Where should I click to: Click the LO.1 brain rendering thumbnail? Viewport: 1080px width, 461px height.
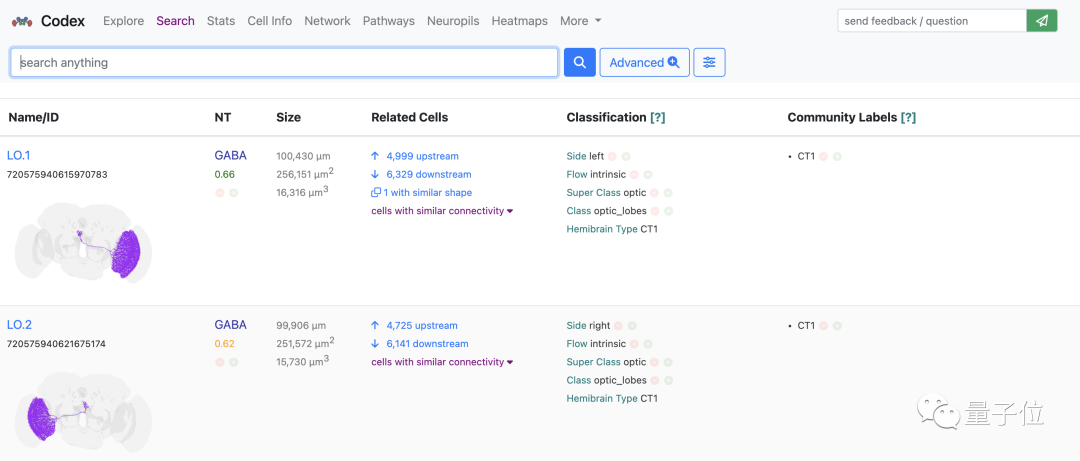point(83,240)
